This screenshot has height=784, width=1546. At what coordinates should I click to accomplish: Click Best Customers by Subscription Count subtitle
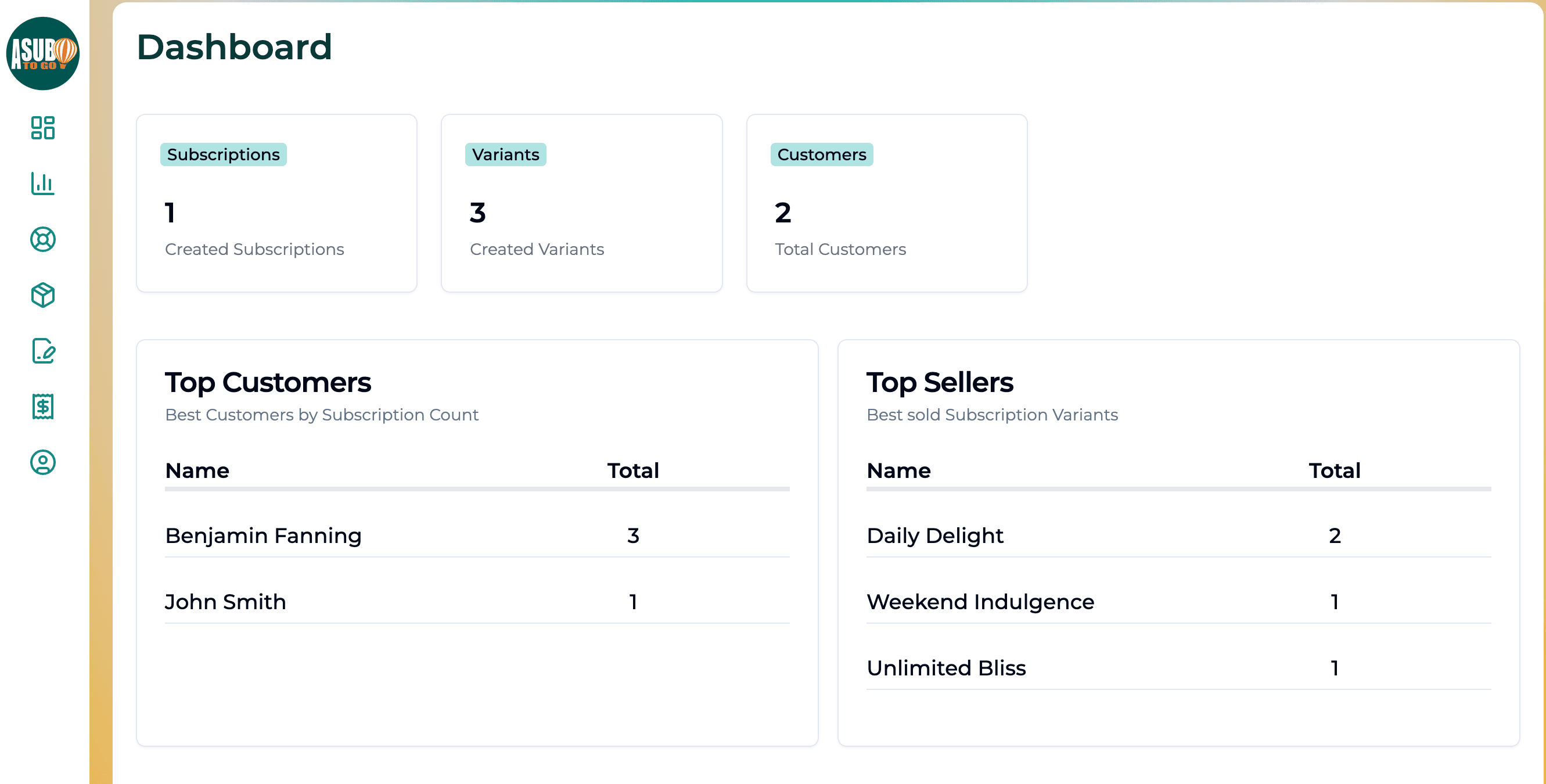click(x=322, y=415)
